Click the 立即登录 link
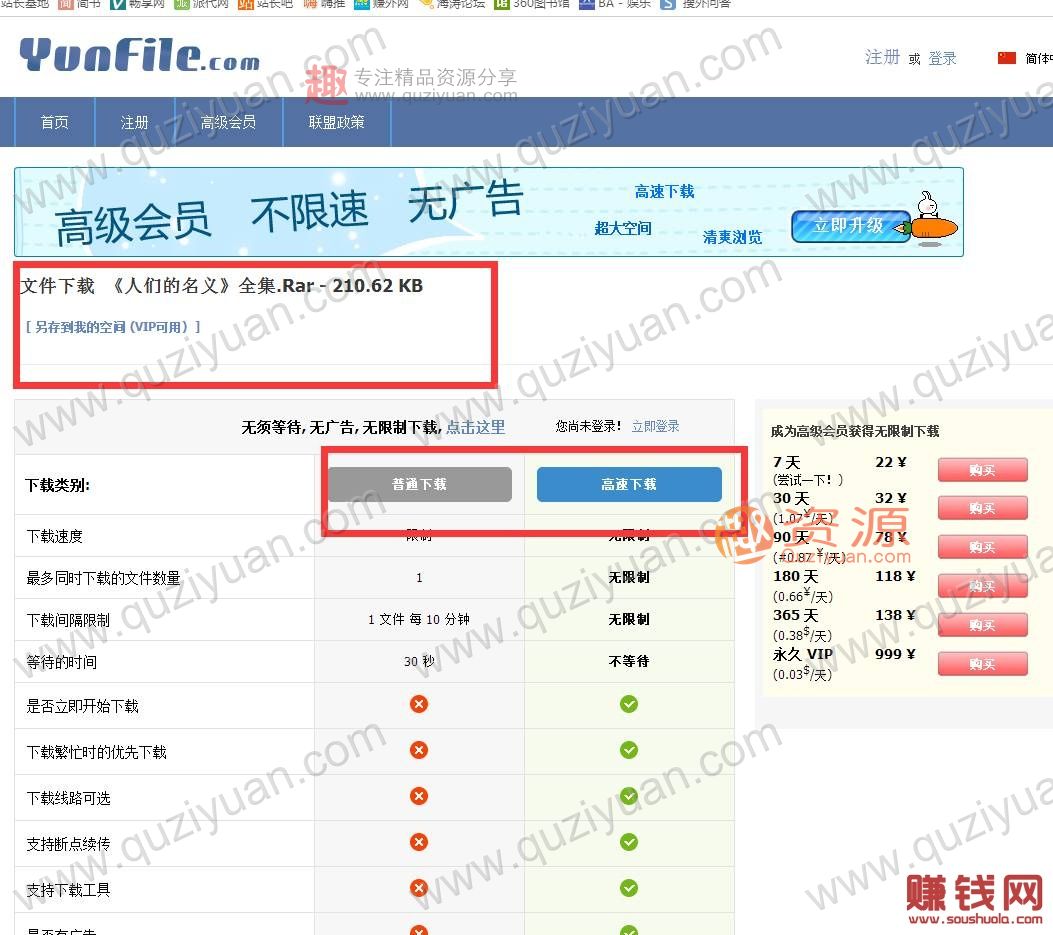Viewport: 1053px width, 935px height. tap(655, 426)
